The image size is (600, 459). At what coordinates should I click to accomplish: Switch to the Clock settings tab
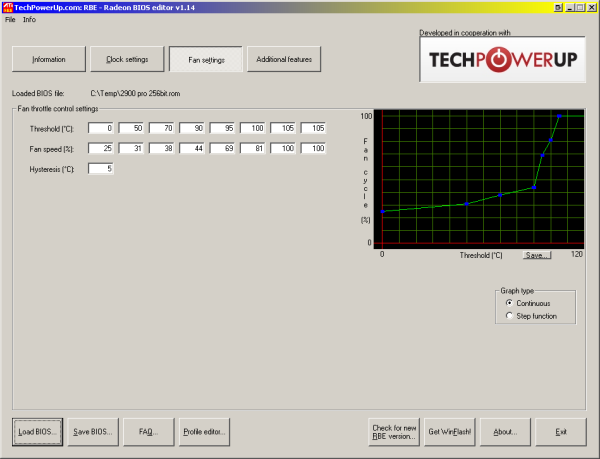(127, 59)
